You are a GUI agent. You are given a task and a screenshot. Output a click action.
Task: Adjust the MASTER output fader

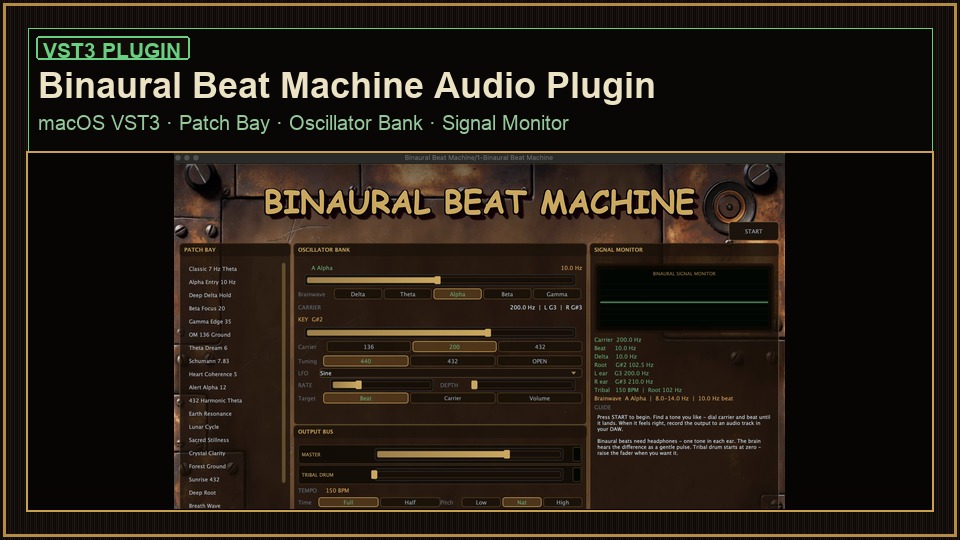(x=469, y=454)
